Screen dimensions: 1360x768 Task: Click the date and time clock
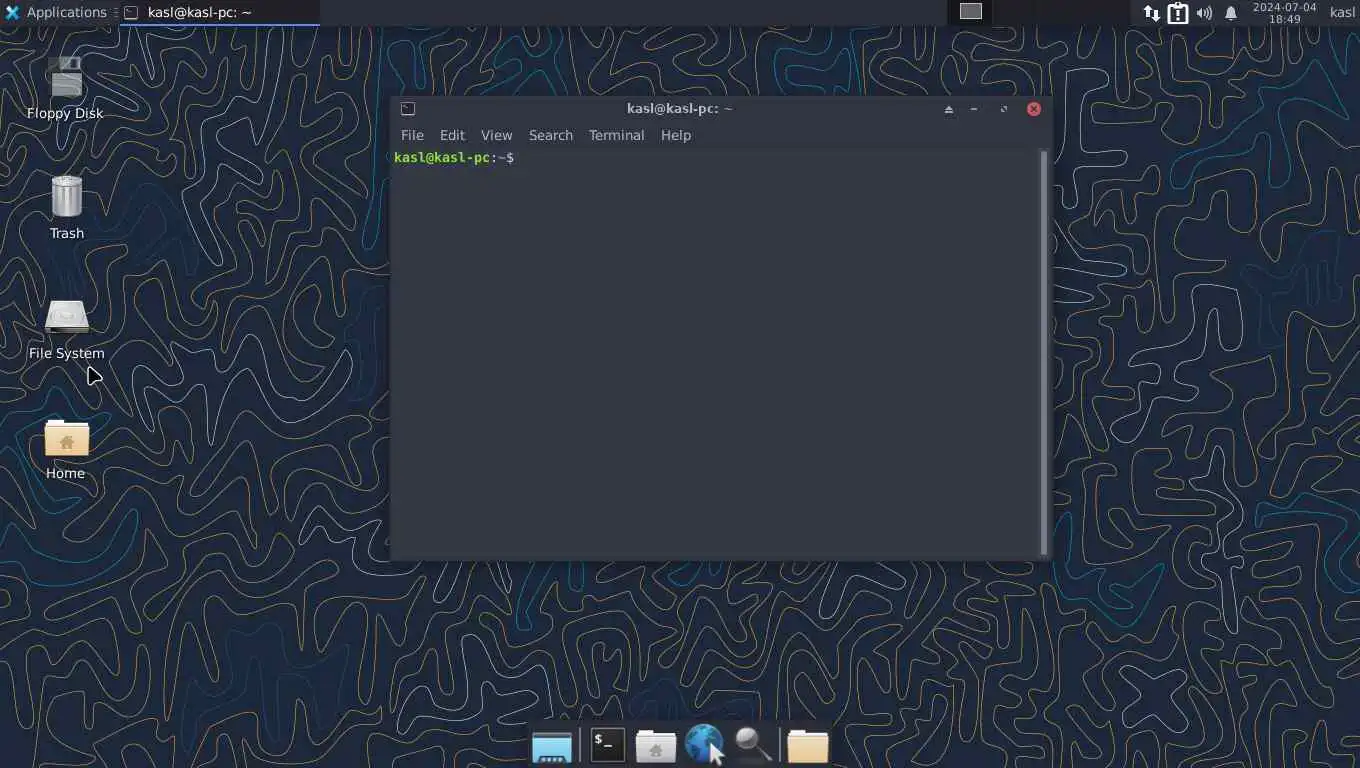click(1285, 13)
